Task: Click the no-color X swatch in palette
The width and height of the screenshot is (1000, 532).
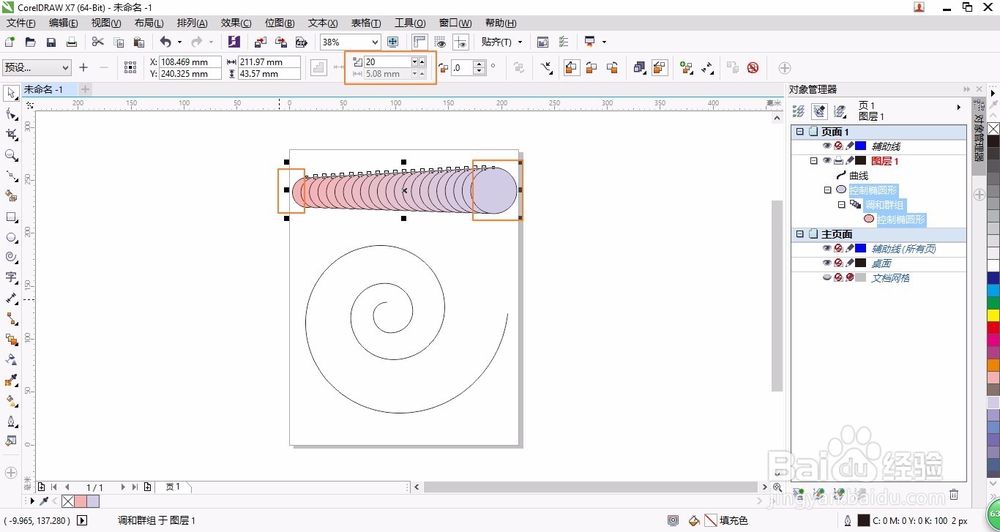Action: tap(993, 129)
